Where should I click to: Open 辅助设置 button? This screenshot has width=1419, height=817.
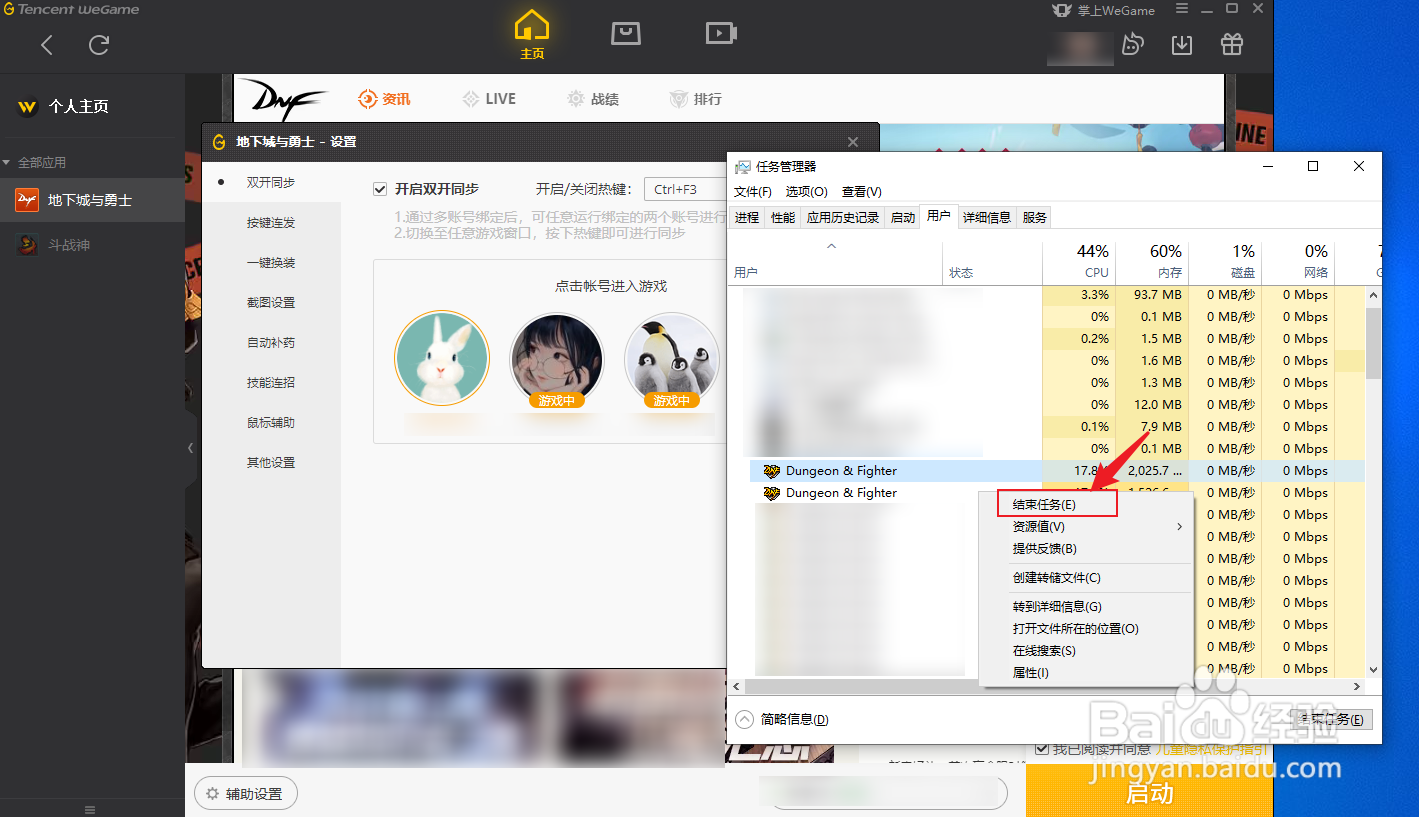tap(246, 794)
